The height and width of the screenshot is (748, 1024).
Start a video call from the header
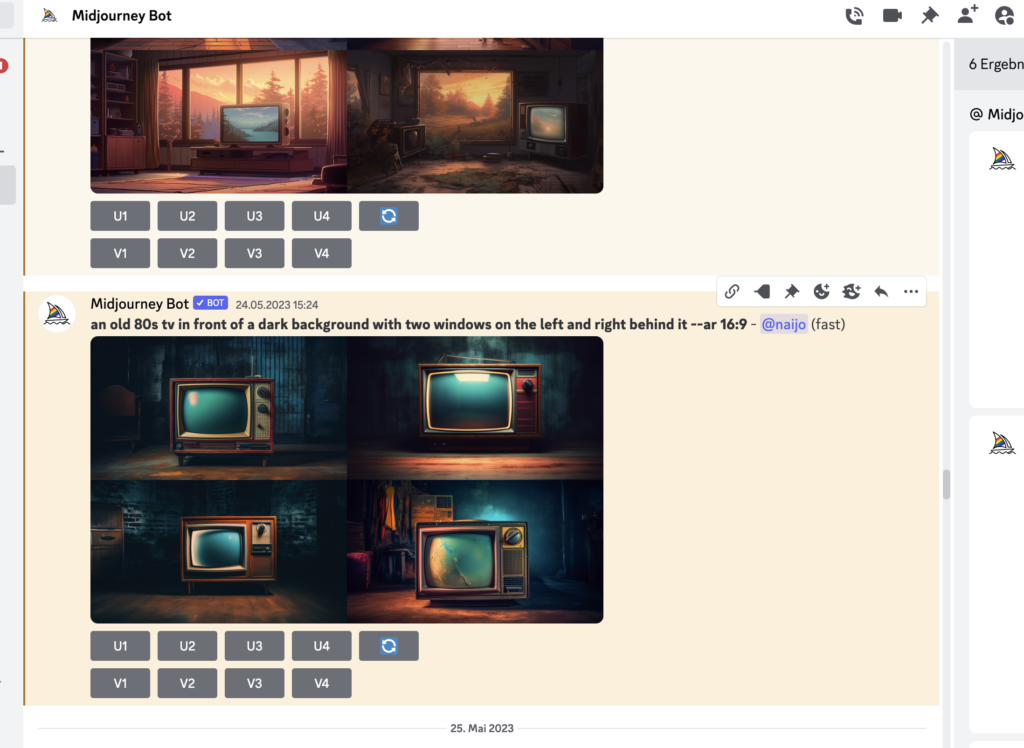[892, 15]
